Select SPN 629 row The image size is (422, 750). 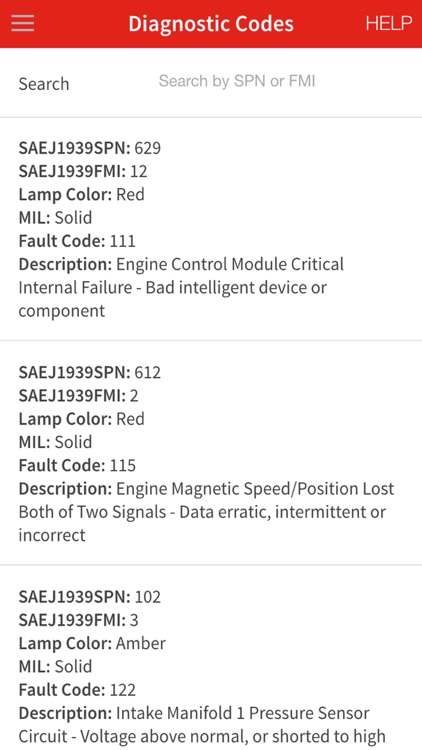[90, 148]
